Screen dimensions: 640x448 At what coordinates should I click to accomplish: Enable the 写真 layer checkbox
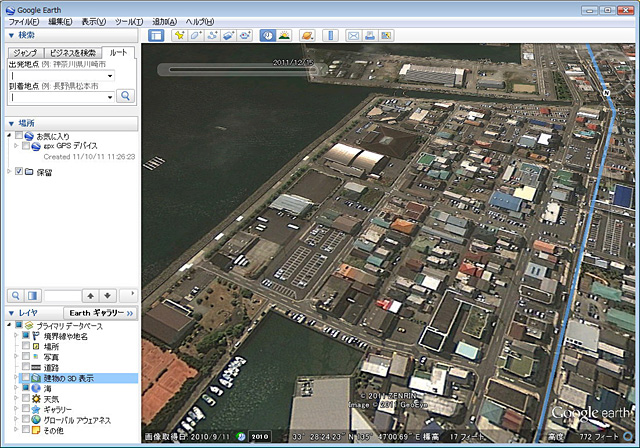[26, 356]
